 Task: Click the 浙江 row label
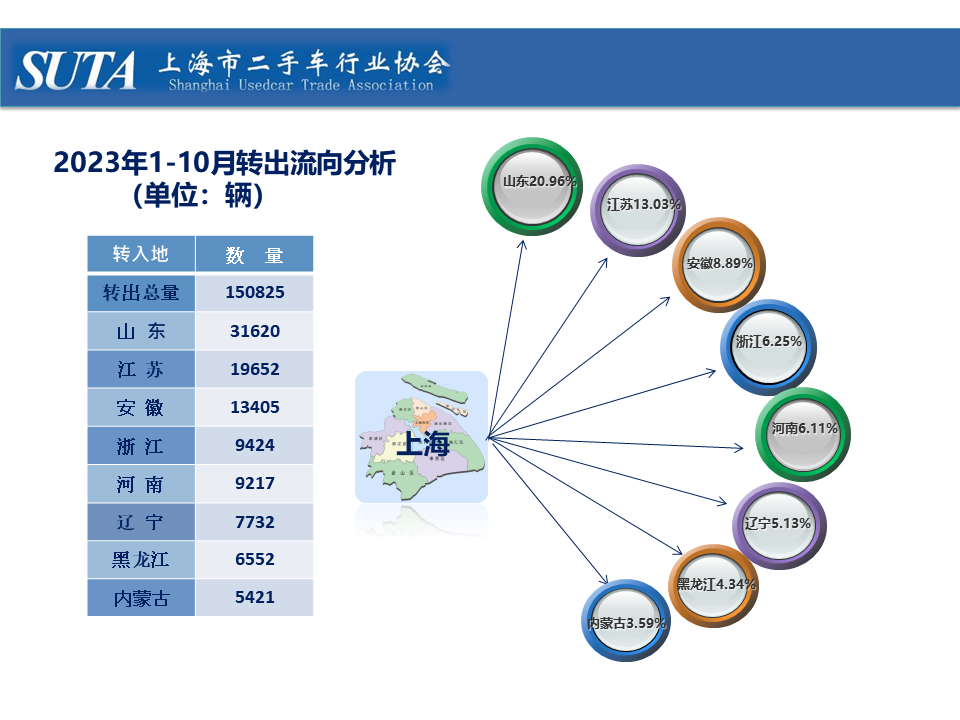click(141, 446)
